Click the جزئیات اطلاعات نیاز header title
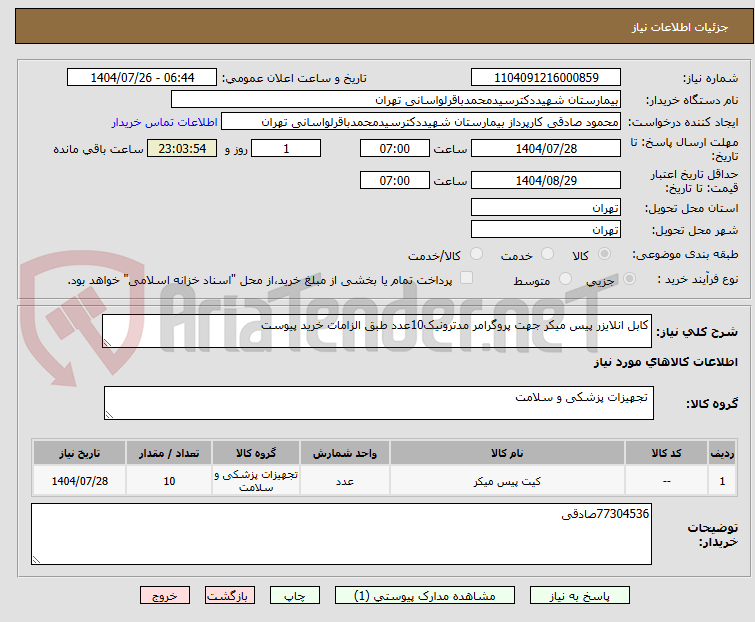Viewport: 755px width, 622px height. click(x=680, y=27)
